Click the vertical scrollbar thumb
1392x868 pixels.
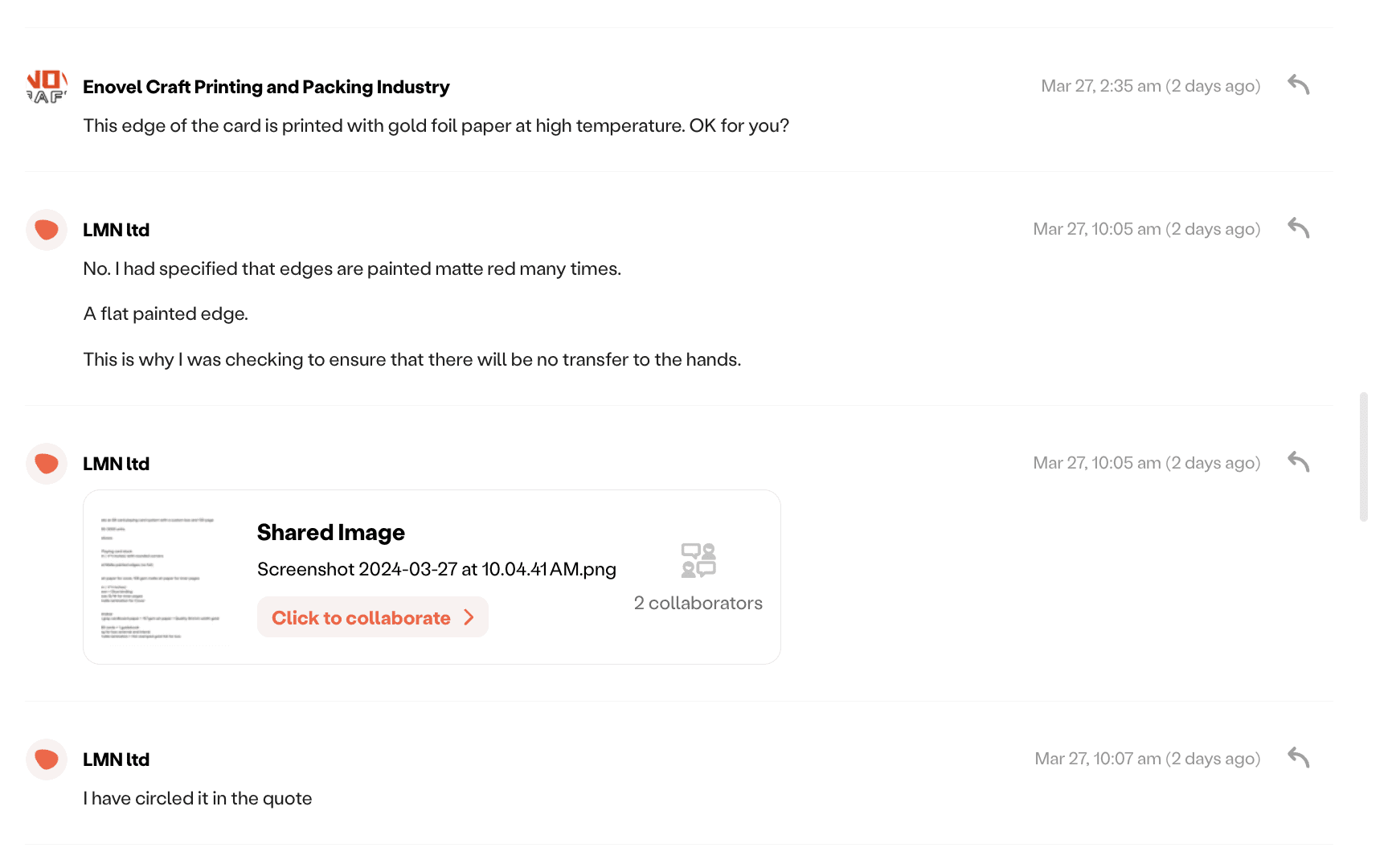click(1364, 457)
